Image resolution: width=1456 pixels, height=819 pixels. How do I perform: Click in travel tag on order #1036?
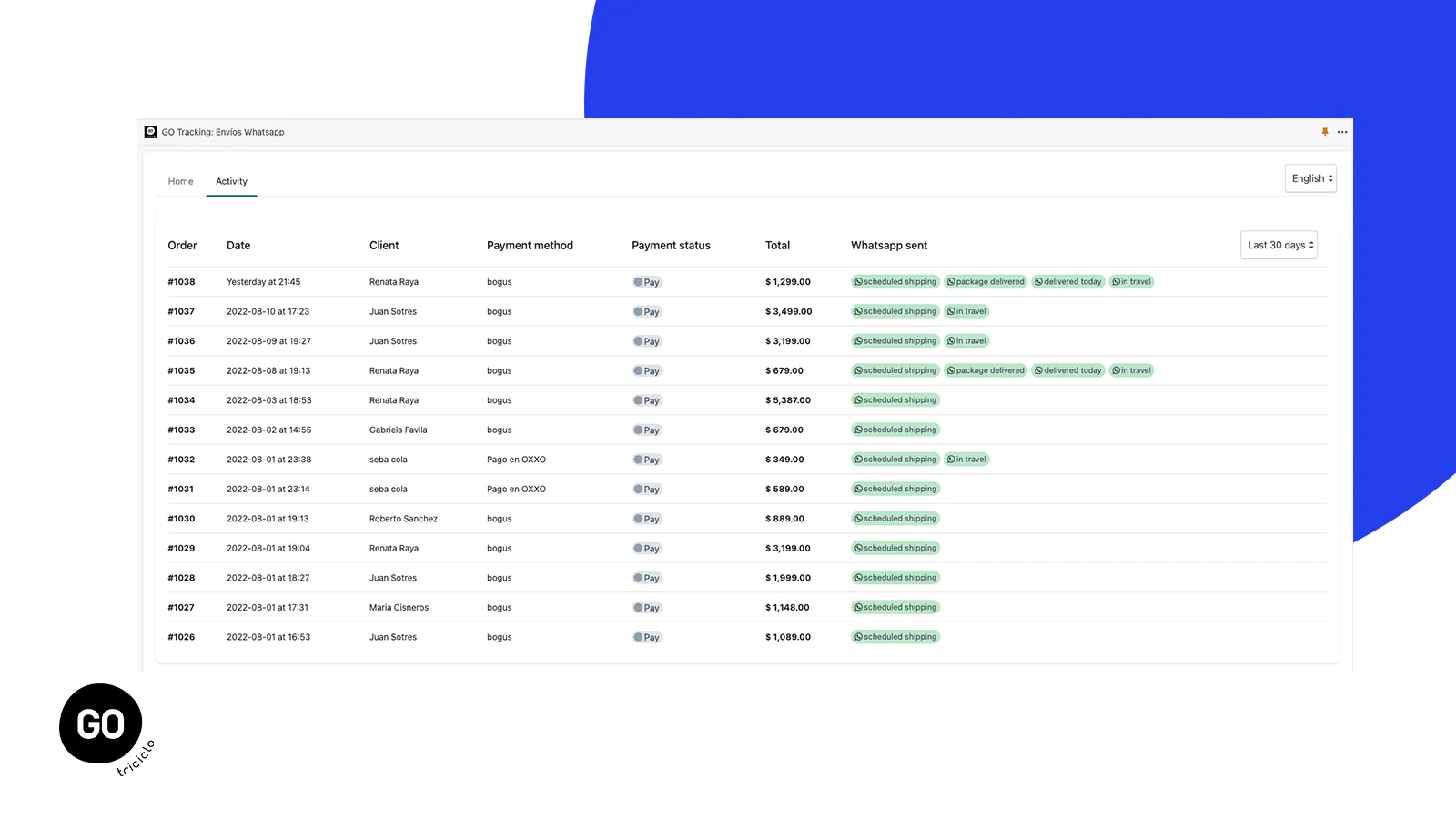pos(966,341)
